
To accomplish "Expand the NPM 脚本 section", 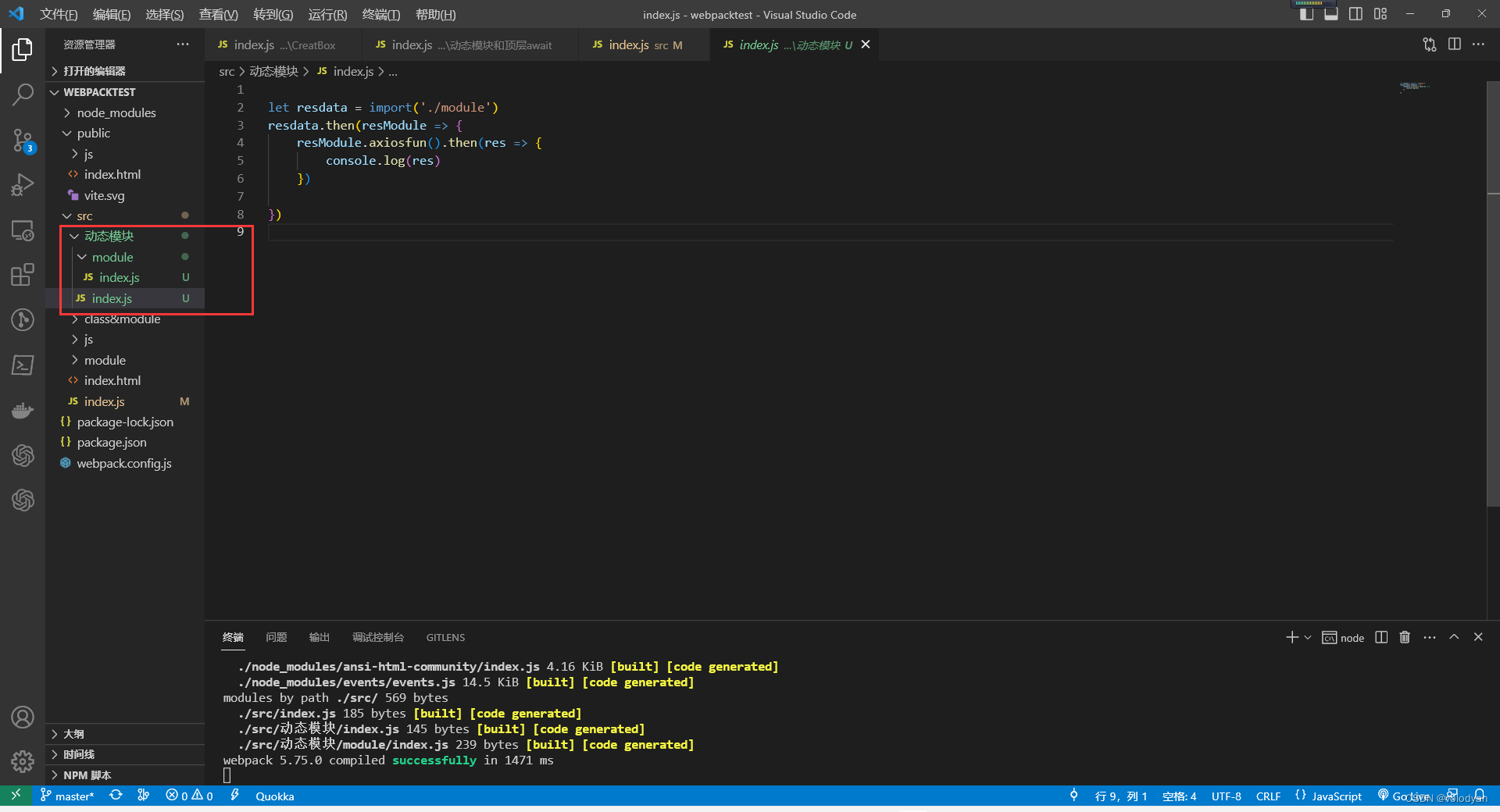I will 87,775.
